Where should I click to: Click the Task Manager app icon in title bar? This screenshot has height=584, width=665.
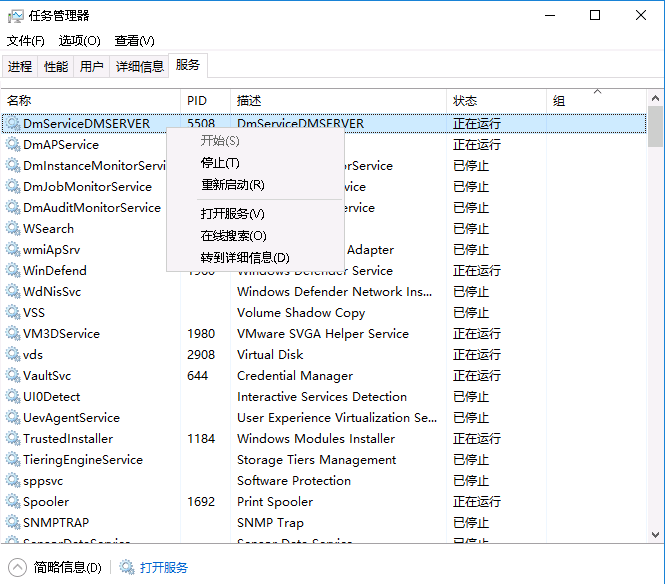pyautogui.click(x=16, y=16)
